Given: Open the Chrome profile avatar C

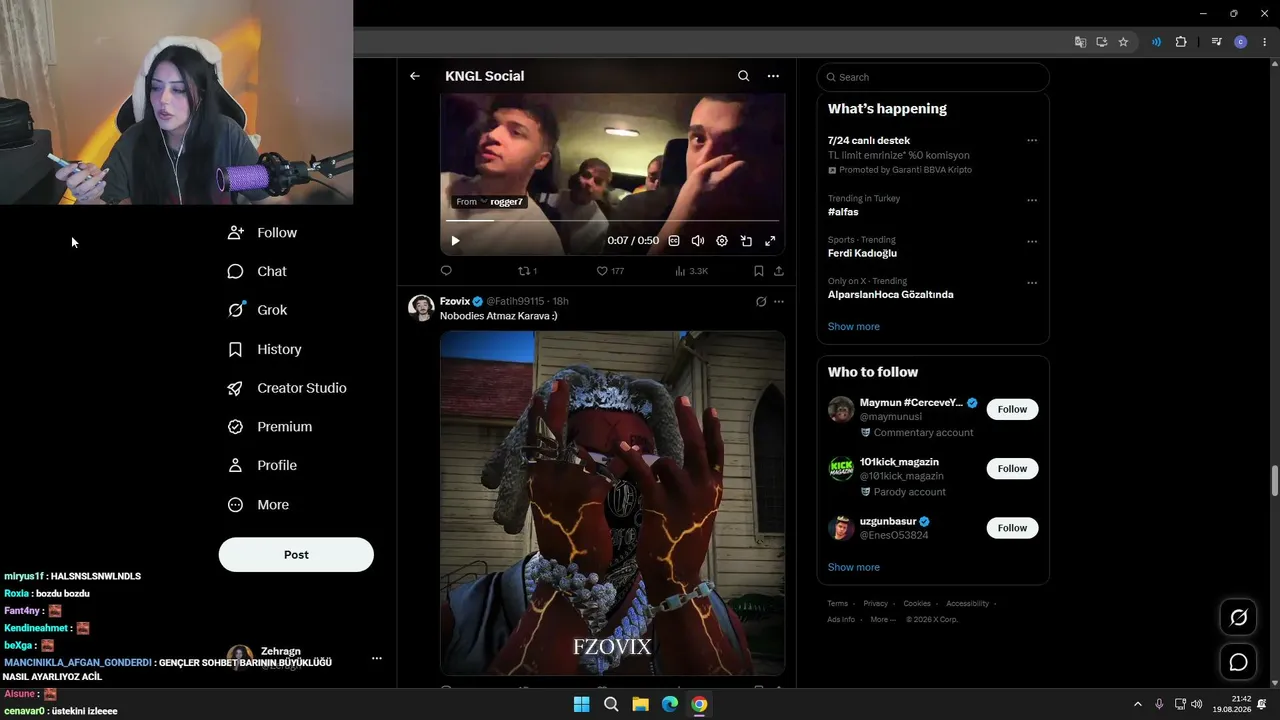Looking at the screenshot, I should click(x=1241, y=42).
